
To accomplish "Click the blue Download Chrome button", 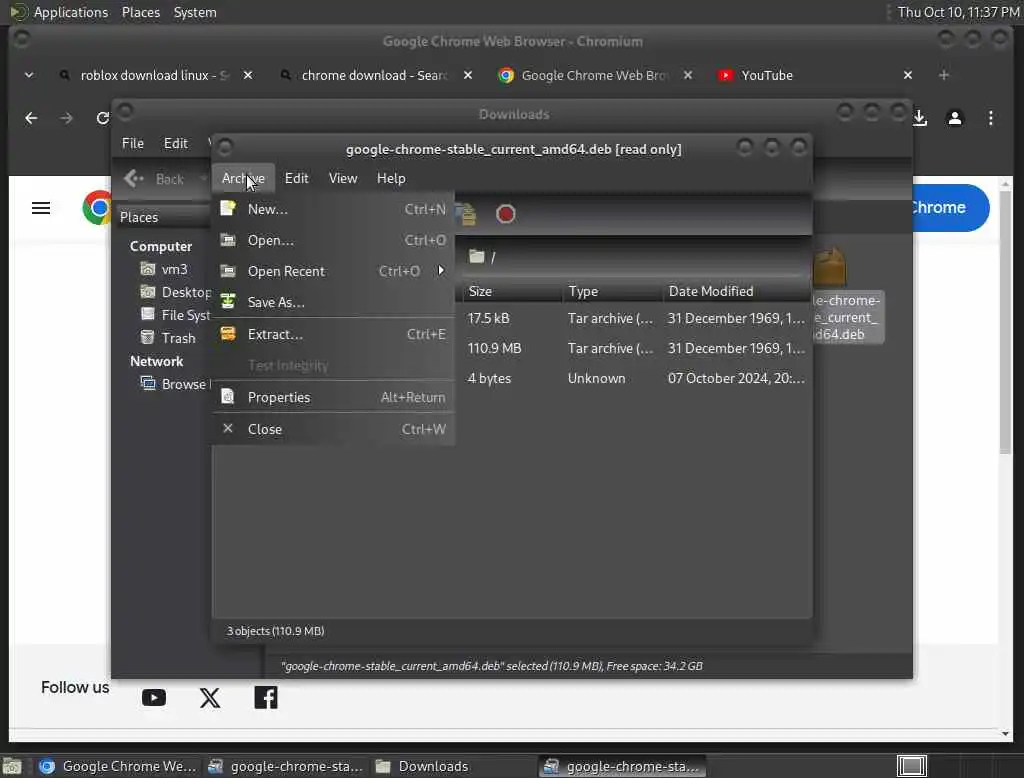I will tap(950, 208).
